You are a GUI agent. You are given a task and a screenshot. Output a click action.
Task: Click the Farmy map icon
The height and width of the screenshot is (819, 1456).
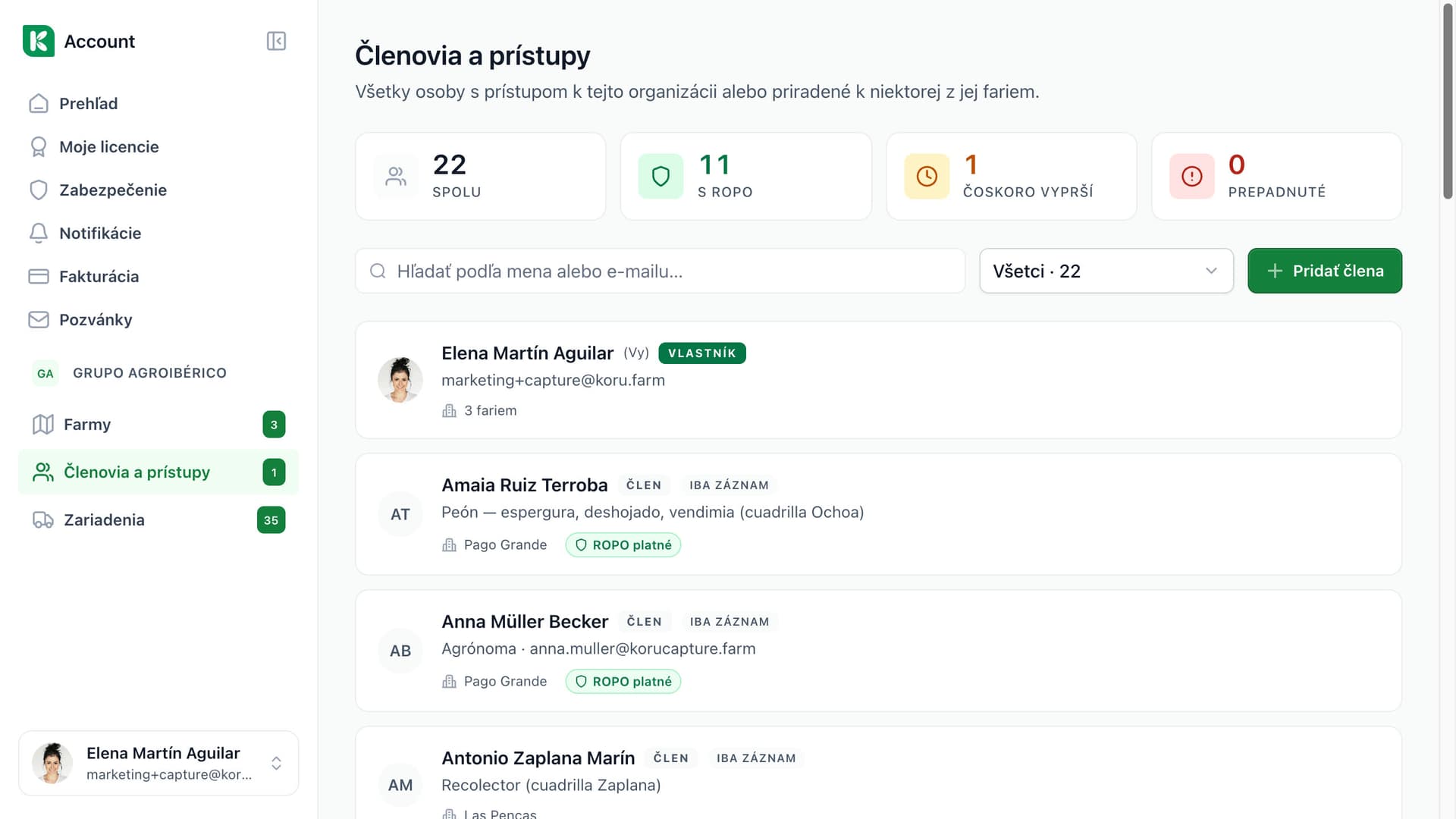click(43, 425)
